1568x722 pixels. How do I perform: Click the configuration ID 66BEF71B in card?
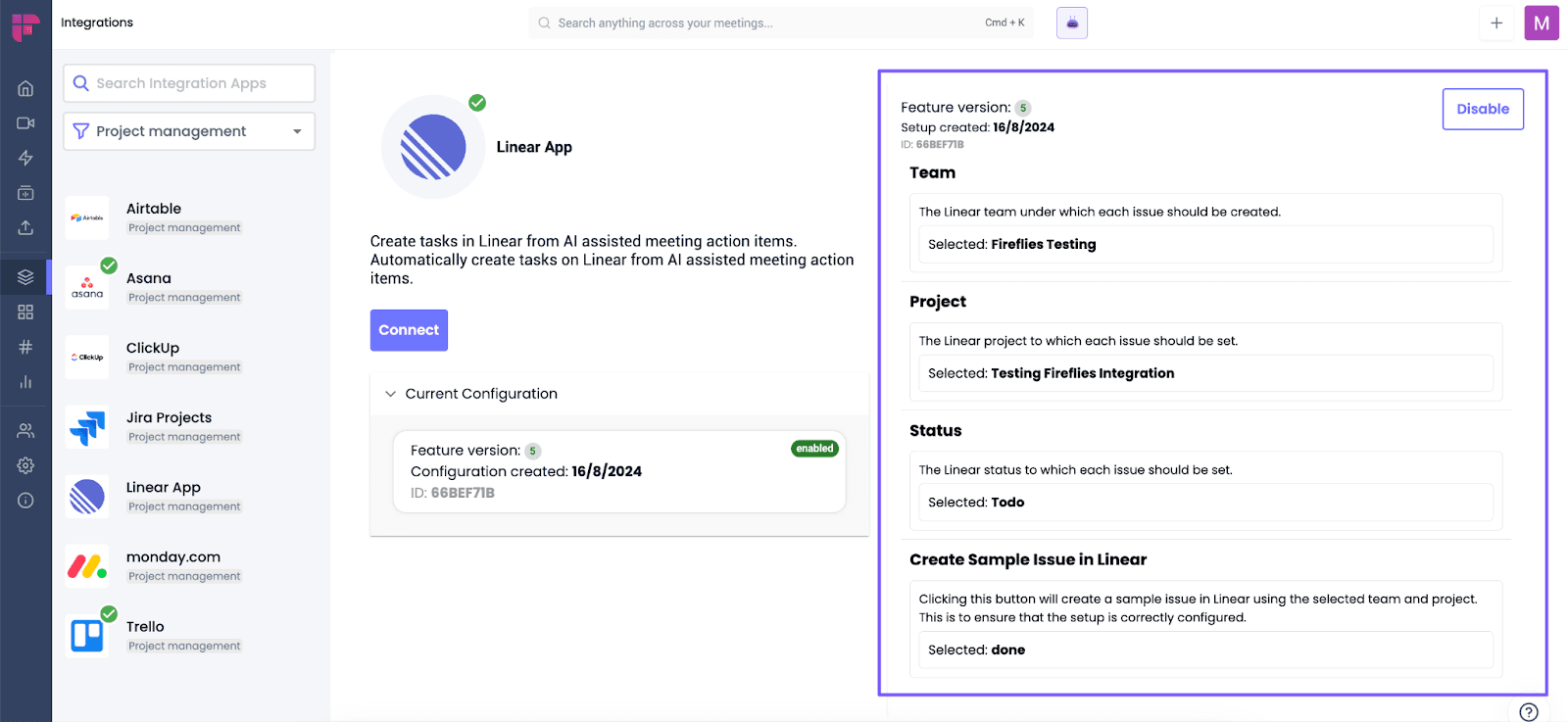click(x=463, y=493)
